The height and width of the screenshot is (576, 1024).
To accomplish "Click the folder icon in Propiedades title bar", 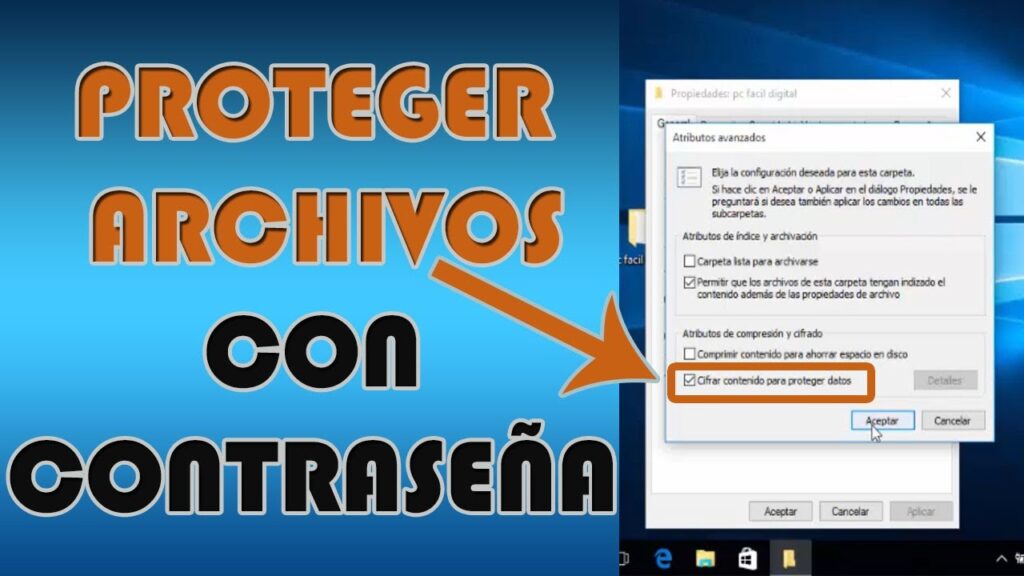I will coord(658,94).
